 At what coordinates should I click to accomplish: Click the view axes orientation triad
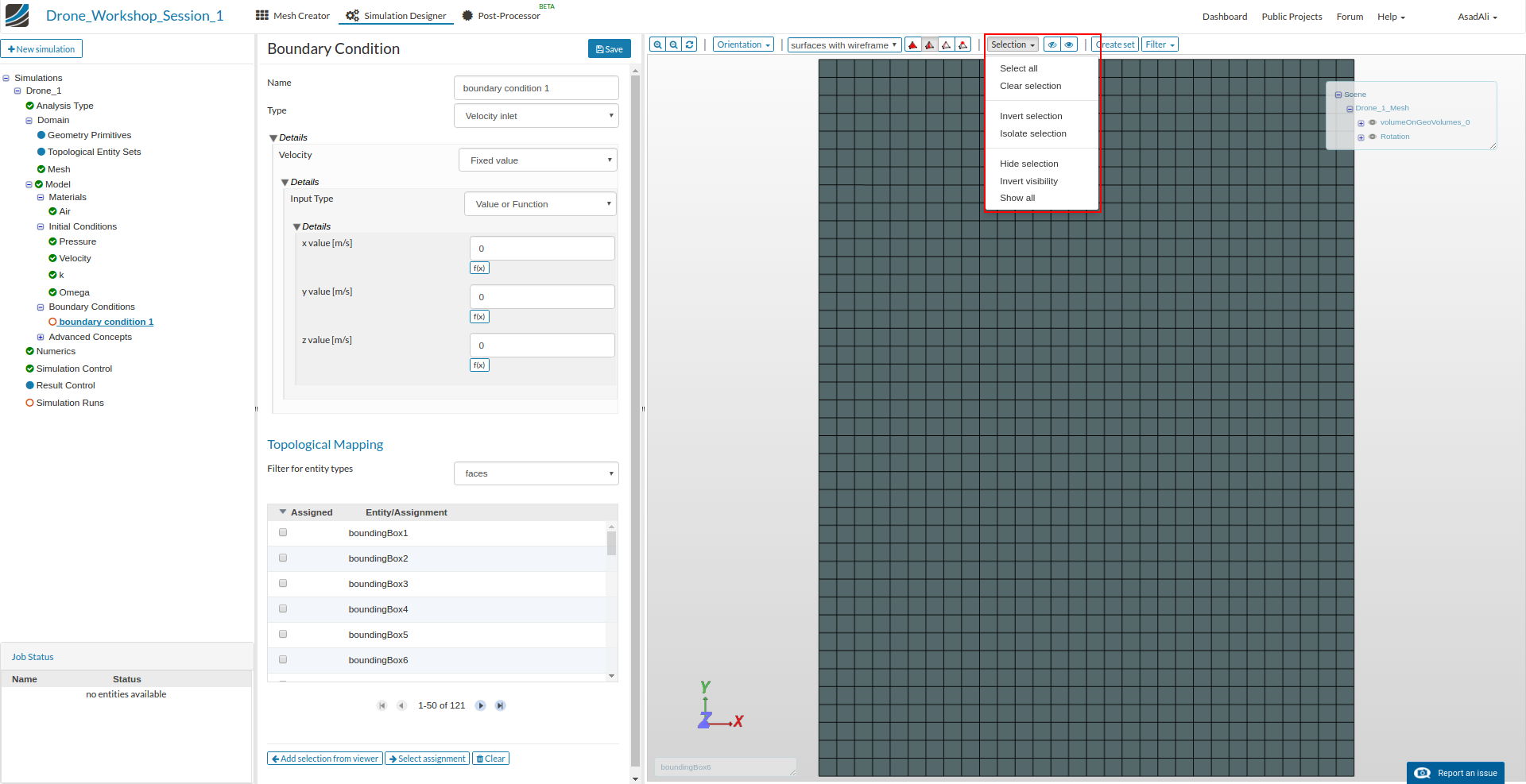point(719,705)
